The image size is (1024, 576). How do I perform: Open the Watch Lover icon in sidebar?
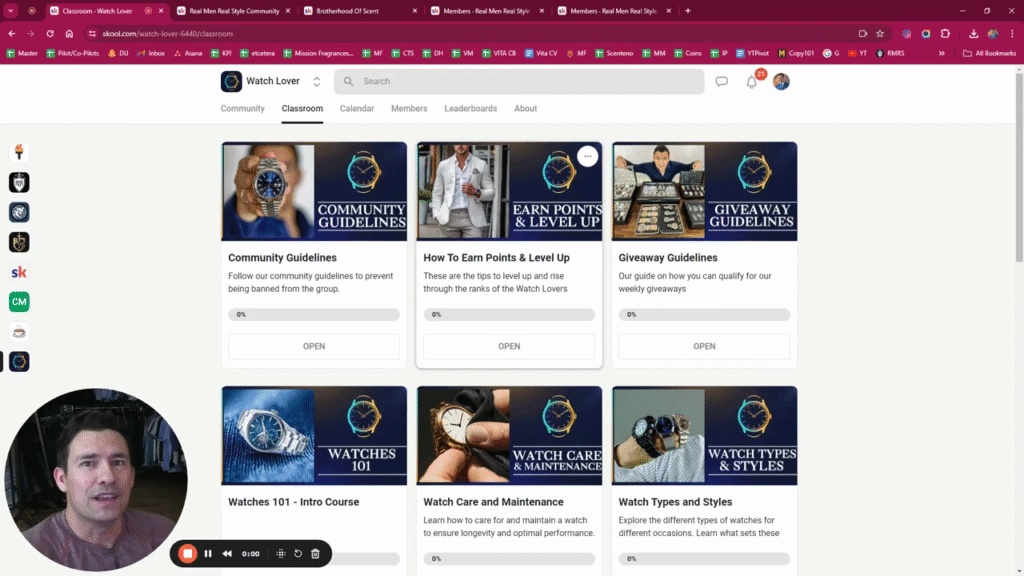(x=19, y=362)
